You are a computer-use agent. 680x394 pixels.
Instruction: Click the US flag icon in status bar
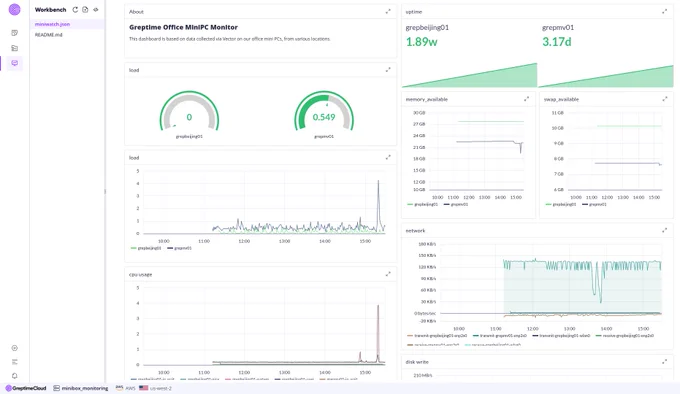point(144,388)
